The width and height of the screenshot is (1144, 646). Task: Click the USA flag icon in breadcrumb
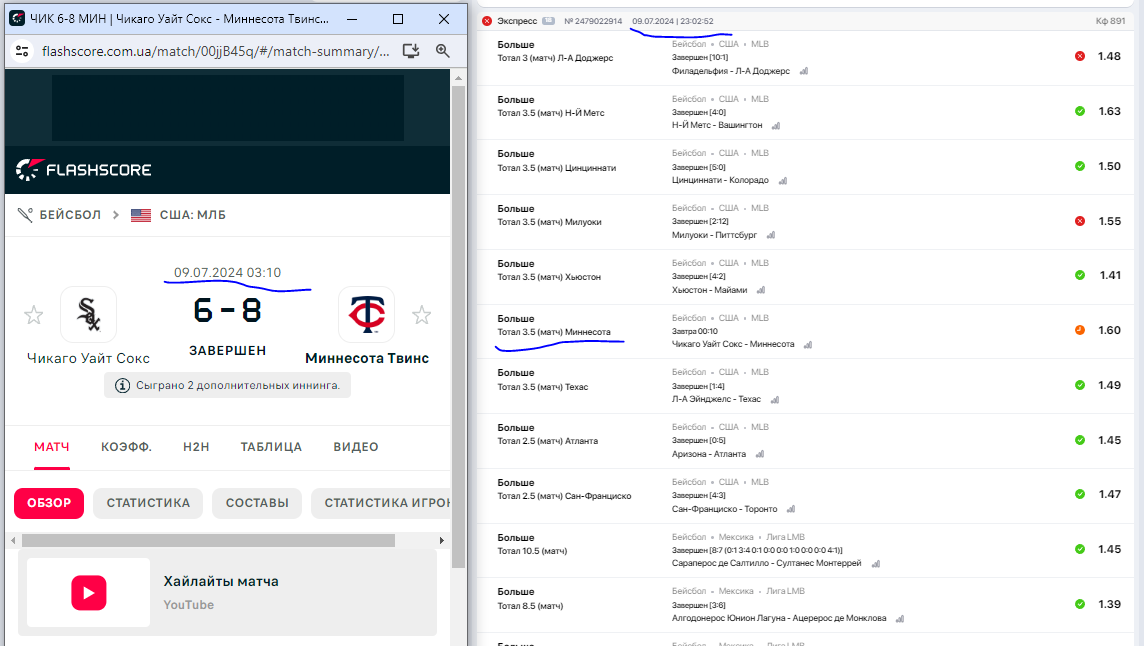click(x=141, y=215)
